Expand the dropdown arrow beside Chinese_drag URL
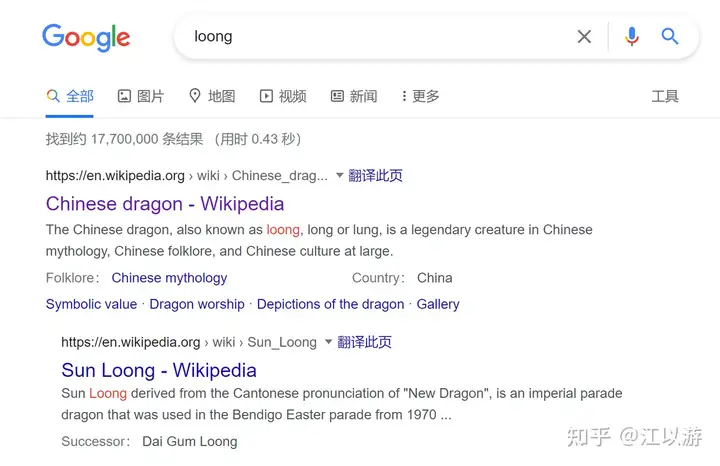 click(340, 175)
